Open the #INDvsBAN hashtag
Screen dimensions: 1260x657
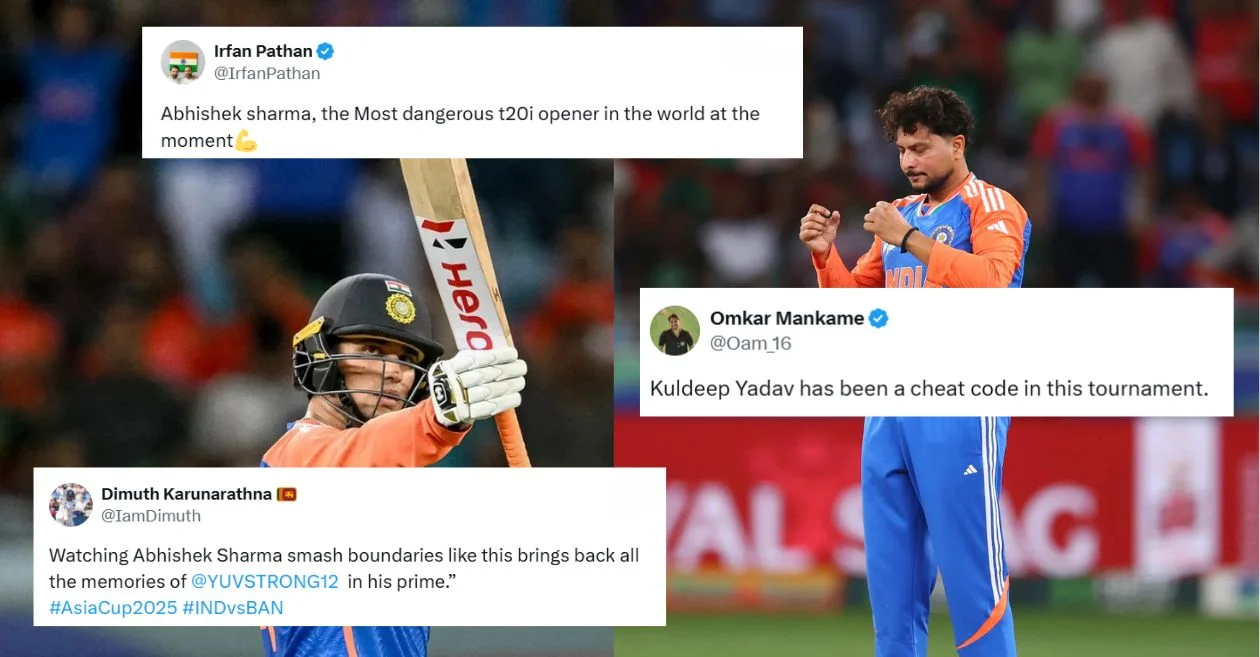tap(233, 608)
